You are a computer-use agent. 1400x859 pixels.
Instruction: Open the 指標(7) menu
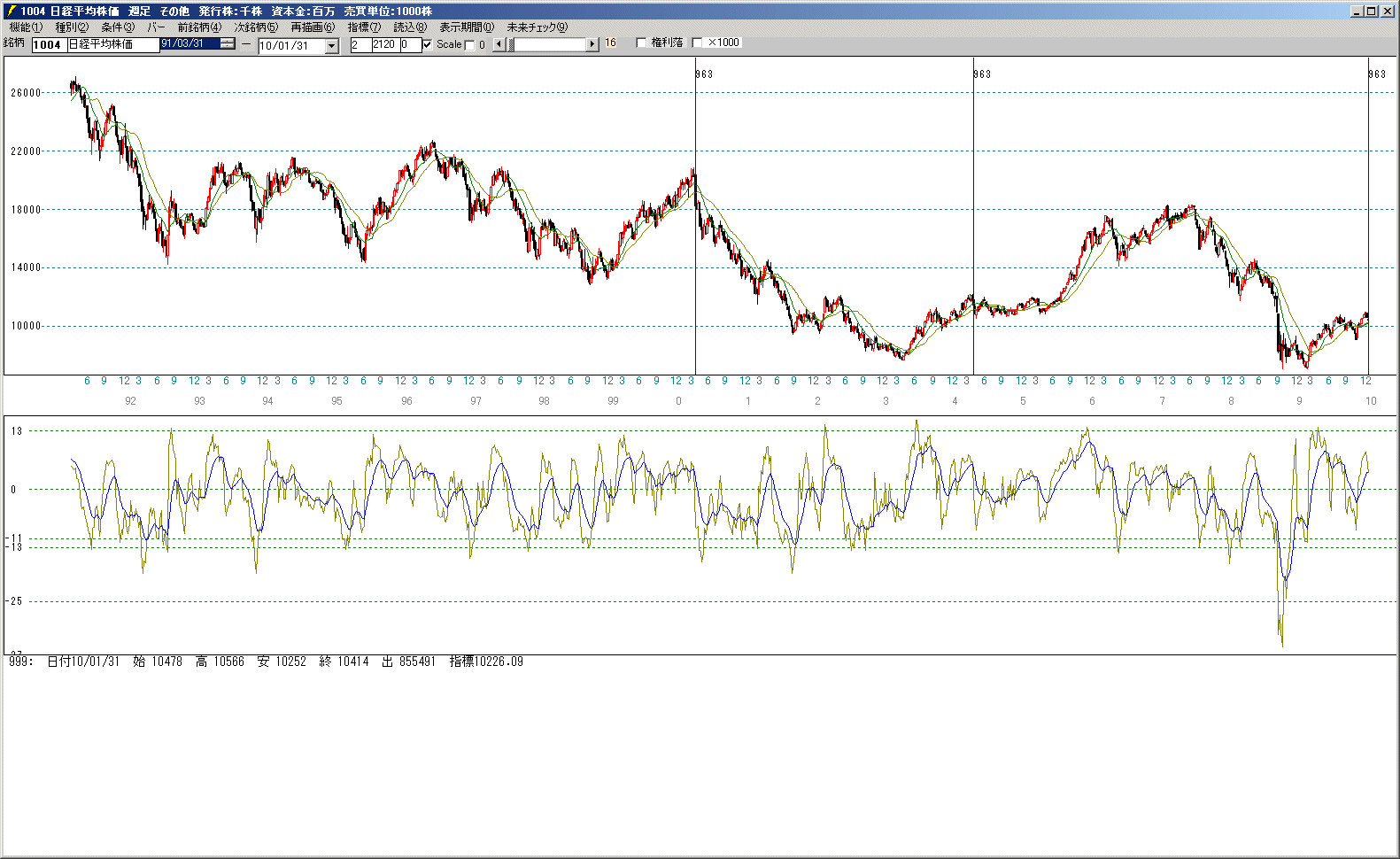[363, 27]
